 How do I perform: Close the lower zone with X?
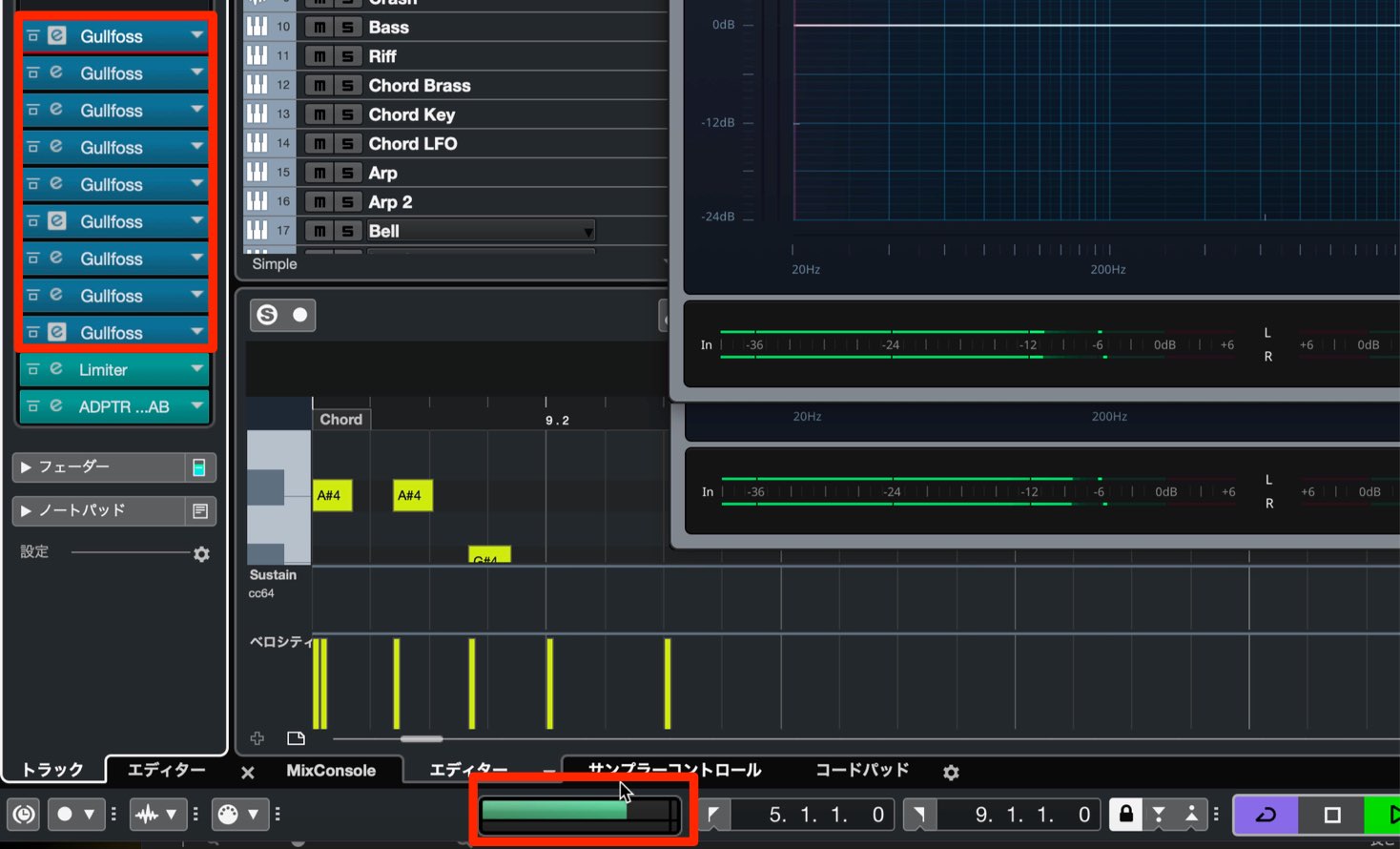pos(248,773)
